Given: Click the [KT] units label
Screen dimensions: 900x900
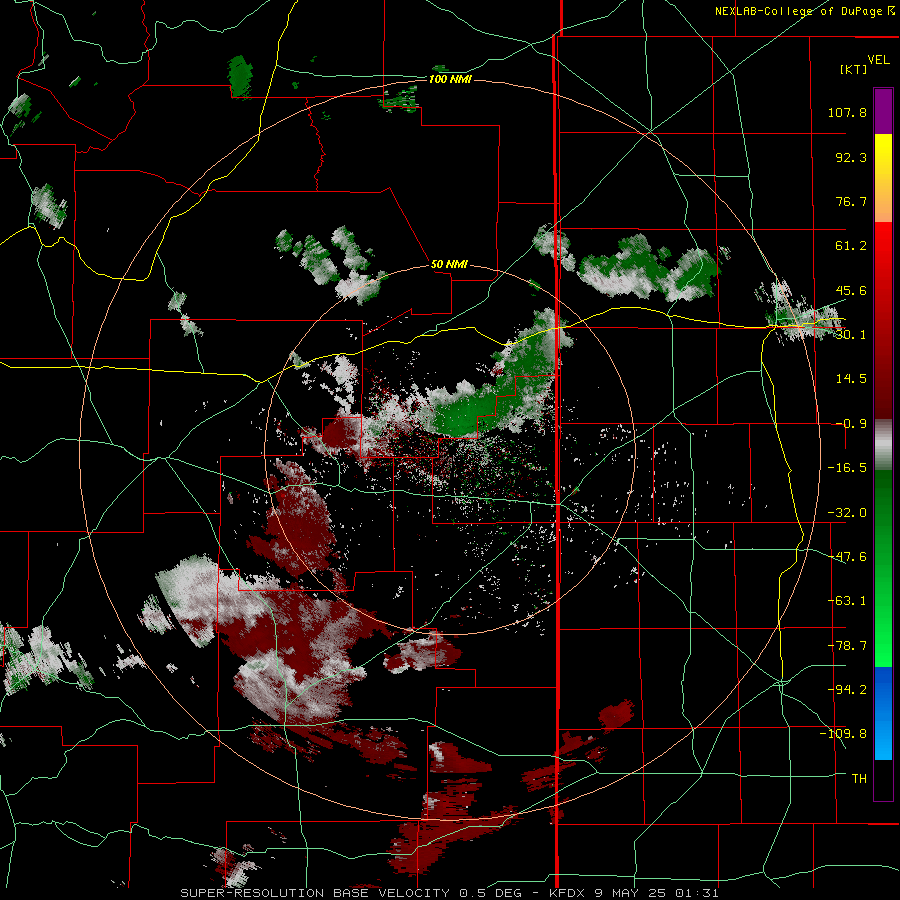Looking at the screenshot, I should [854, 69].
